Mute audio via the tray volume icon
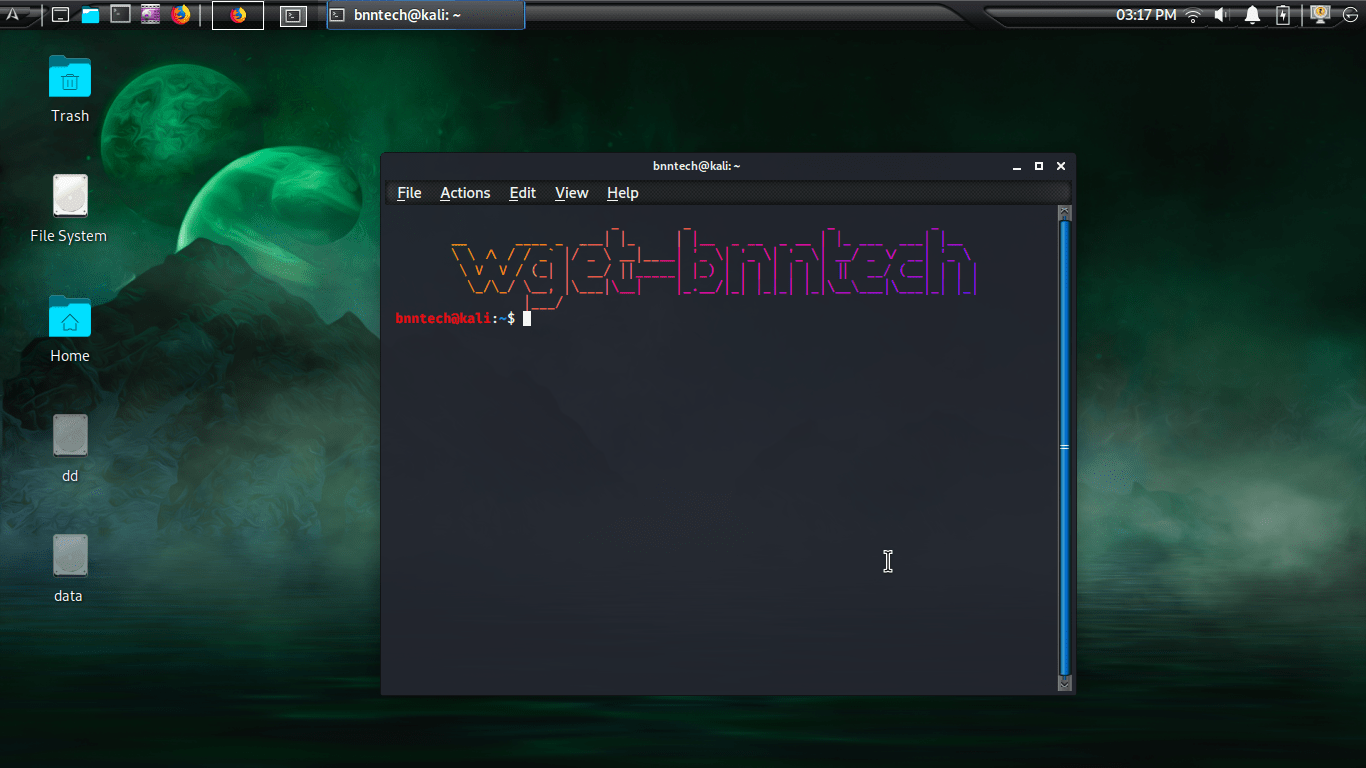Viewport: 1366px width, 768px height. 1221,15
